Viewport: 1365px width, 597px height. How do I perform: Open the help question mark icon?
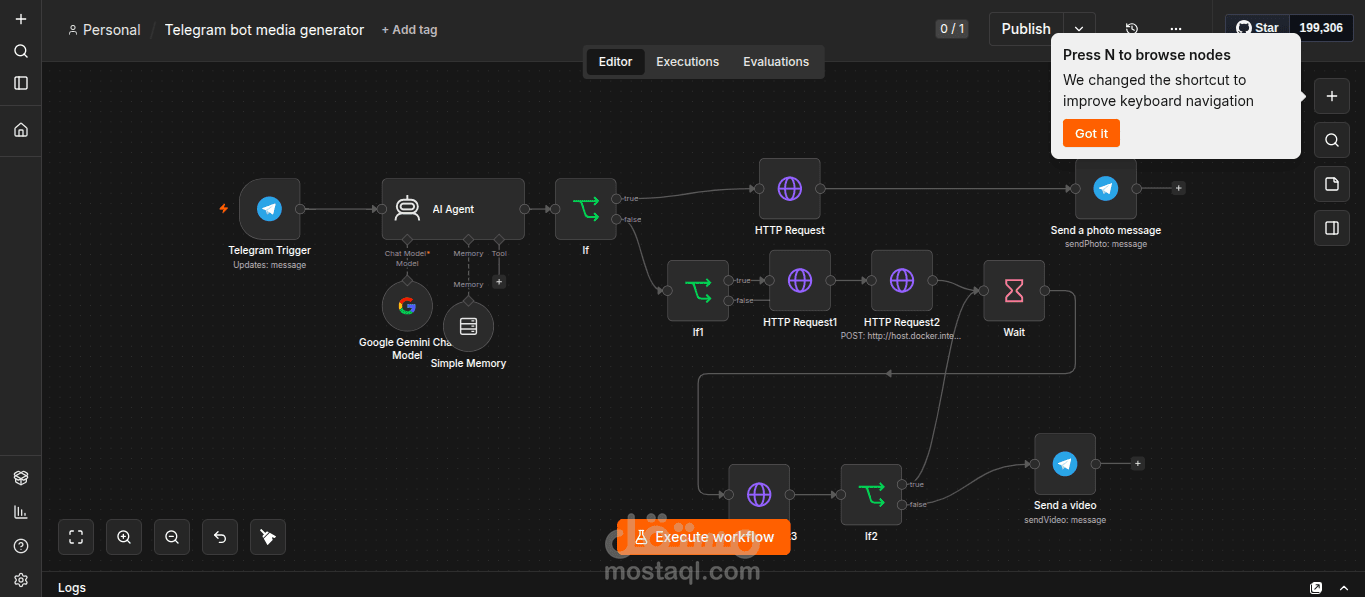click(21, 546)
